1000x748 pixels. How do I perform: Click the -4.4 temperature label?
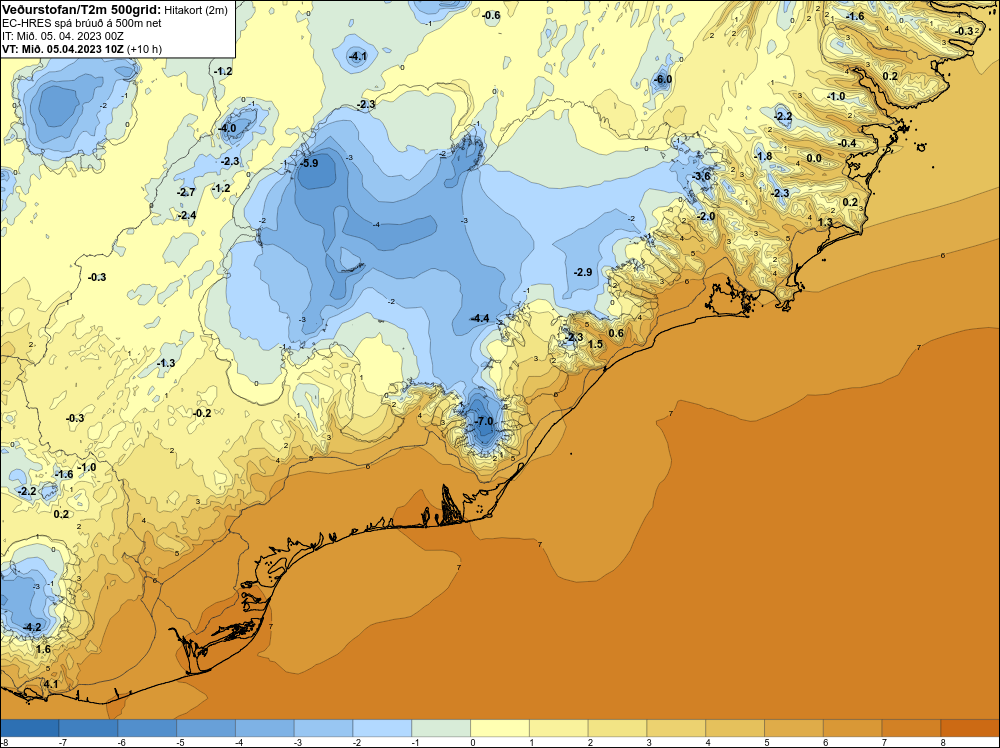coord(480,319)
